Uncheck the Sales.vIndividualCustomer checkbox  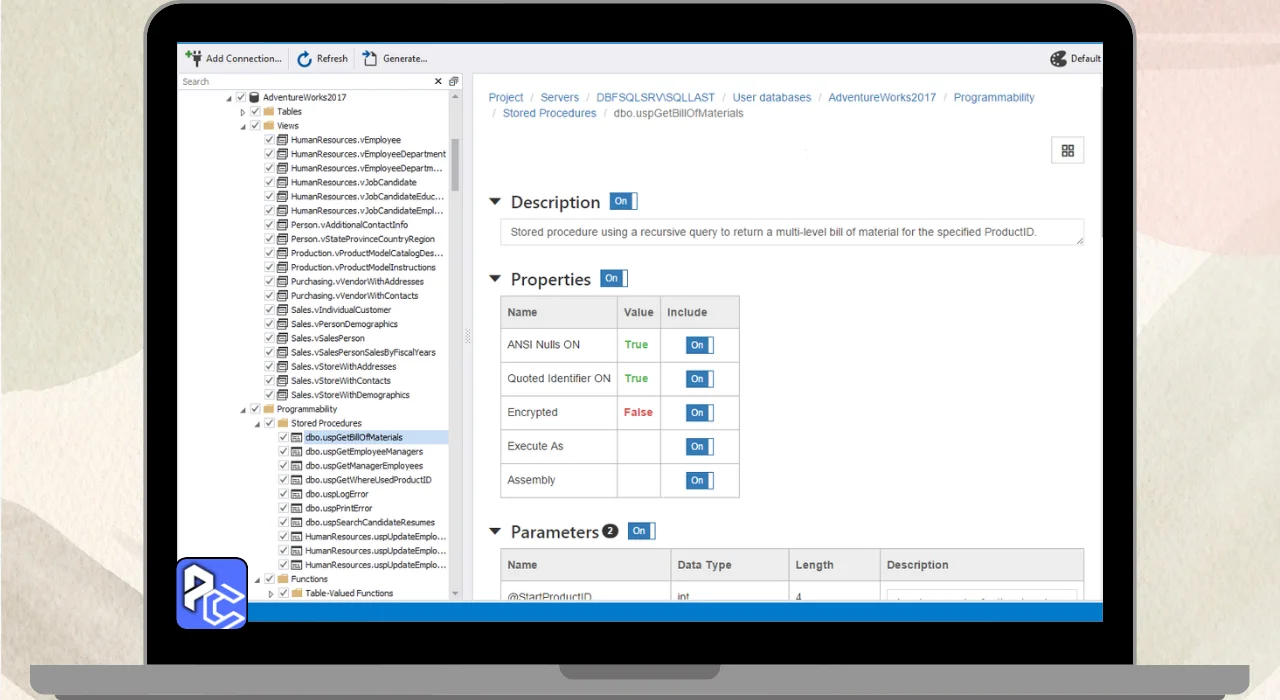coord(269,310)
